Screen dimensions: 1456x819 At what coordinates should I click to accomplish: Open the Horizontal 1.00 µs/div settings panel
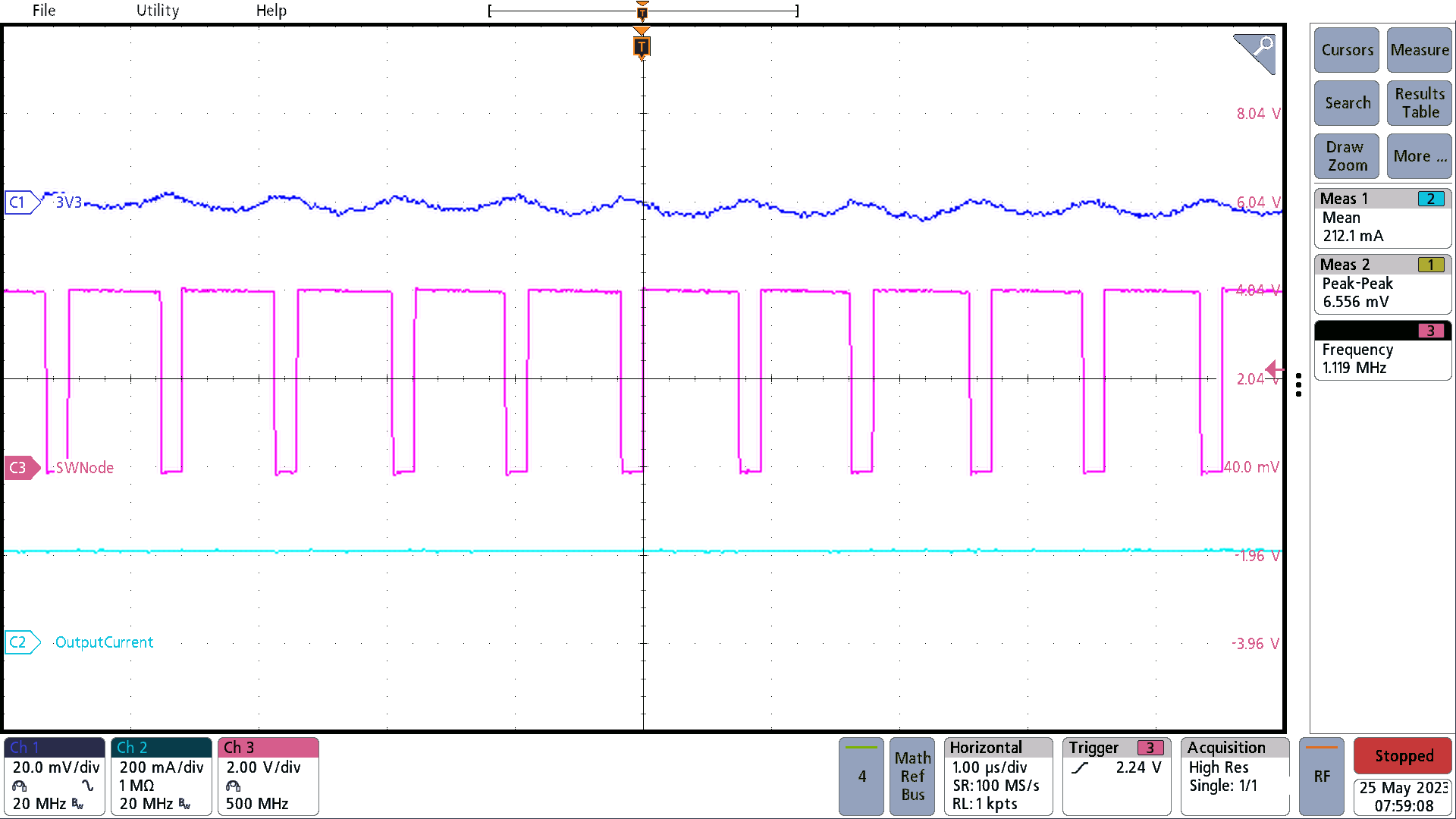(998, 777)
